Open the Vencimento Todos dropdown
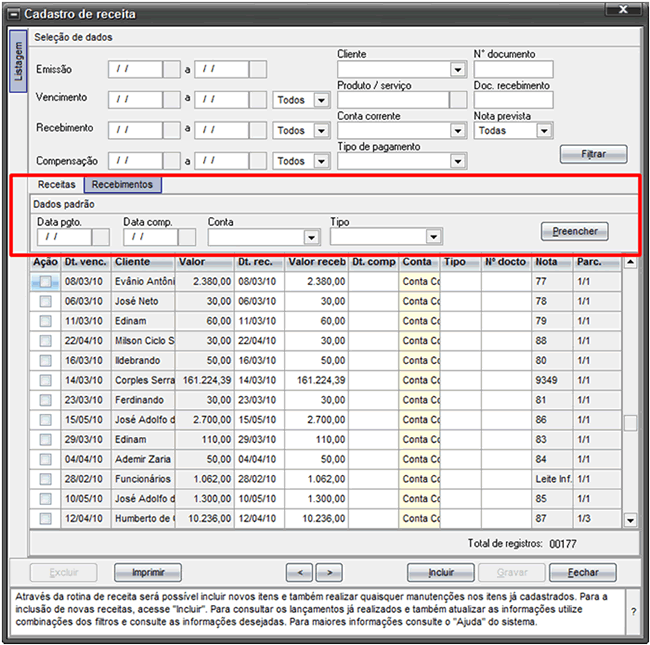 click(x=321, y=100)
